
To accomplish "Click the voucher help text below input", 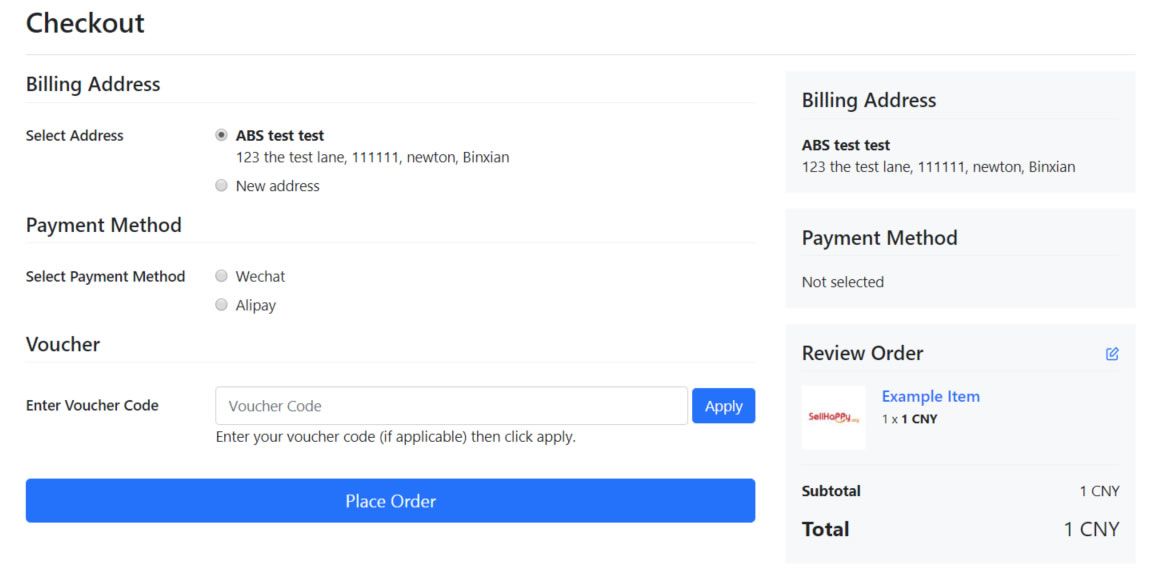I will [x=395, y=437].
